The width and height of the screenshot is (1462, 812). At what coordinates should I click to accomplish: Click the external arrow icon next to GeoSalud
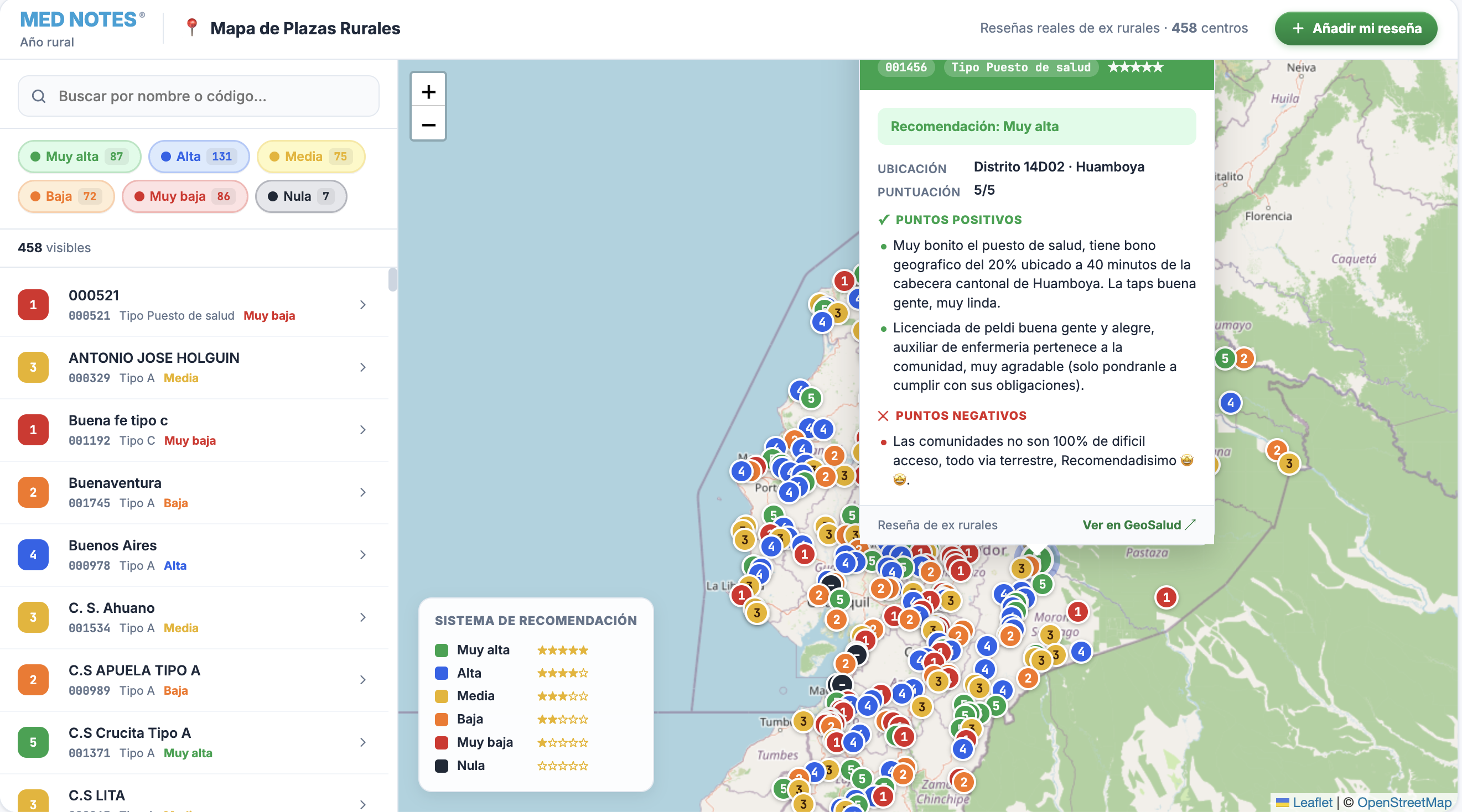click(x=1190, y=524)
